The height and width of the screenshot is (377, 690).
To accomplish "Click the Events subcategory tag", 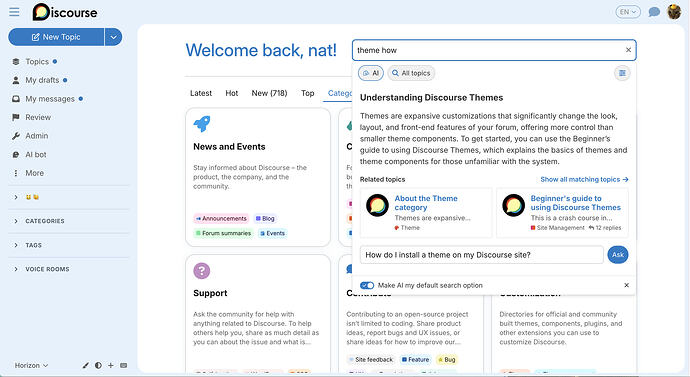I will click(x=272, y=233).
